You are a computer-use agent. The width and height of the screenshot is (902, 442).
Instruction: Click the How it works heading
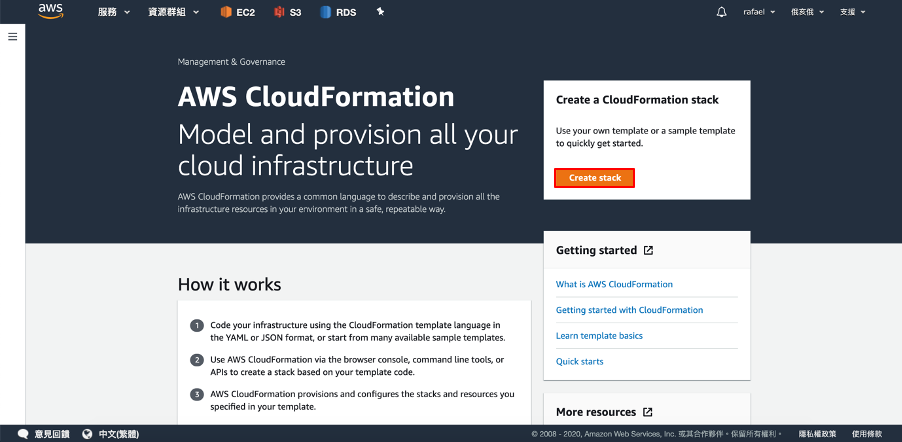pos(230,284)
